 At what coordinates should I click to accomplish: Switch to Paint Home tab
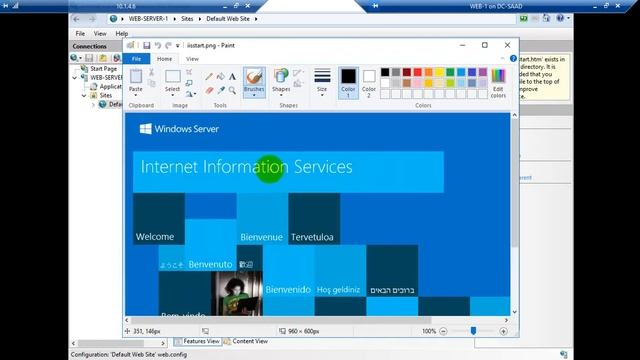(164, 59)
